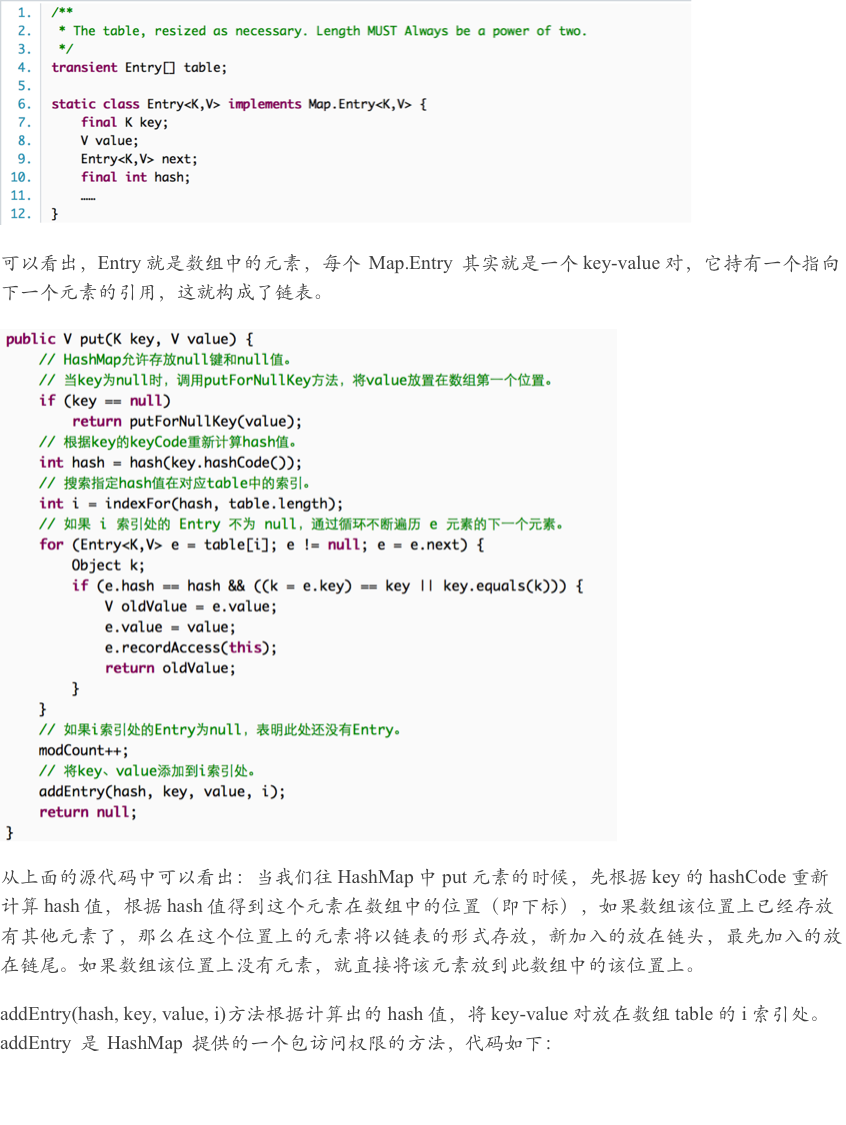Image resolution: width=846 pixels, height=1125 pixels.
Task: Click the line number 6 in code listing
Action: [24, 104]
